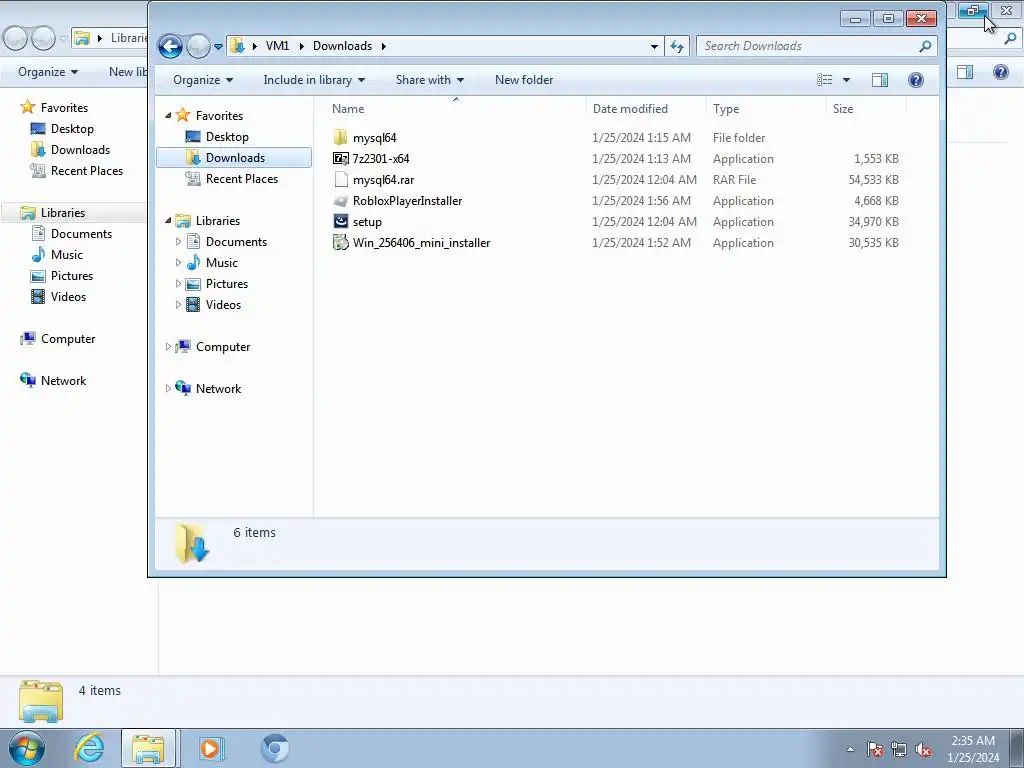Click VM1 in the address bar breadcrumb
Viewport: 1024px width, 768px height.
tap(277, 46)
